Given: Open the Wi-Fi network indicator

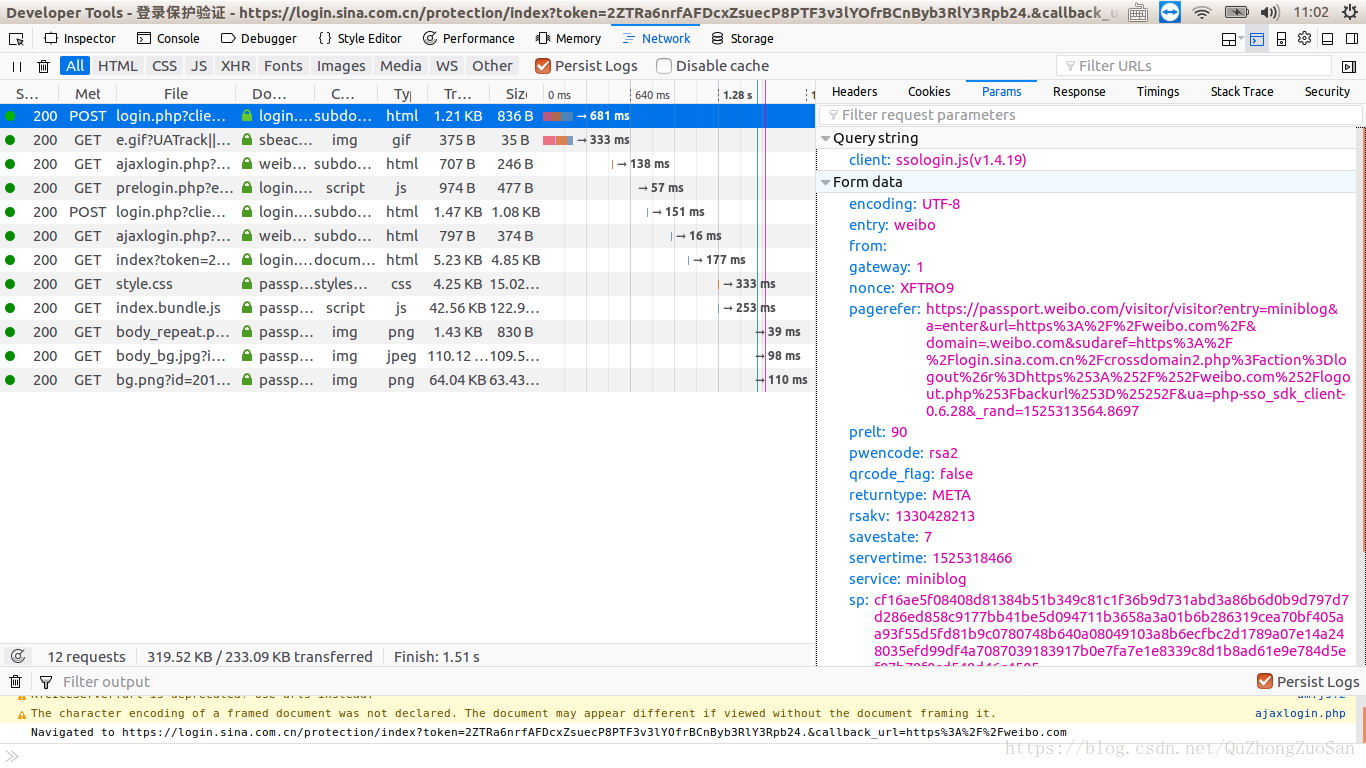Looking at the screenshot, I should (x=1202, y=12).
